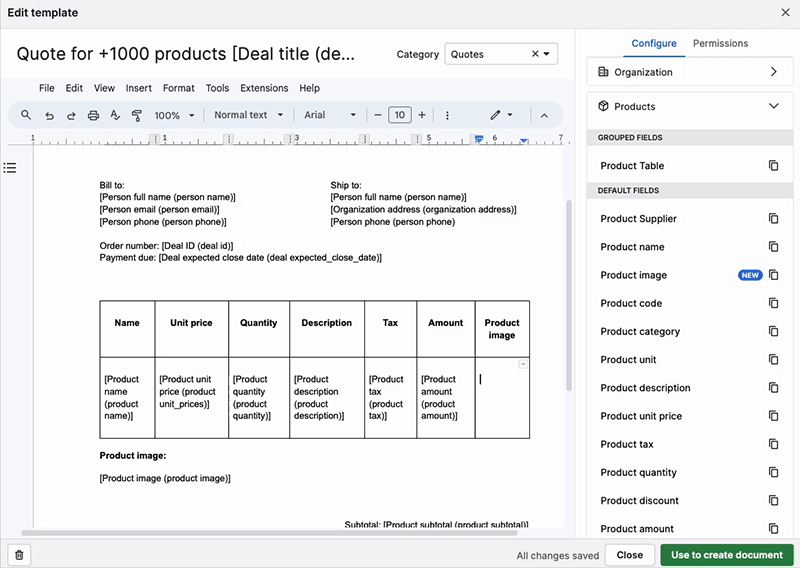This screenshot has width=800, height=568.
Task: Copy the Product image field placeholder
Action: [773, 275]
